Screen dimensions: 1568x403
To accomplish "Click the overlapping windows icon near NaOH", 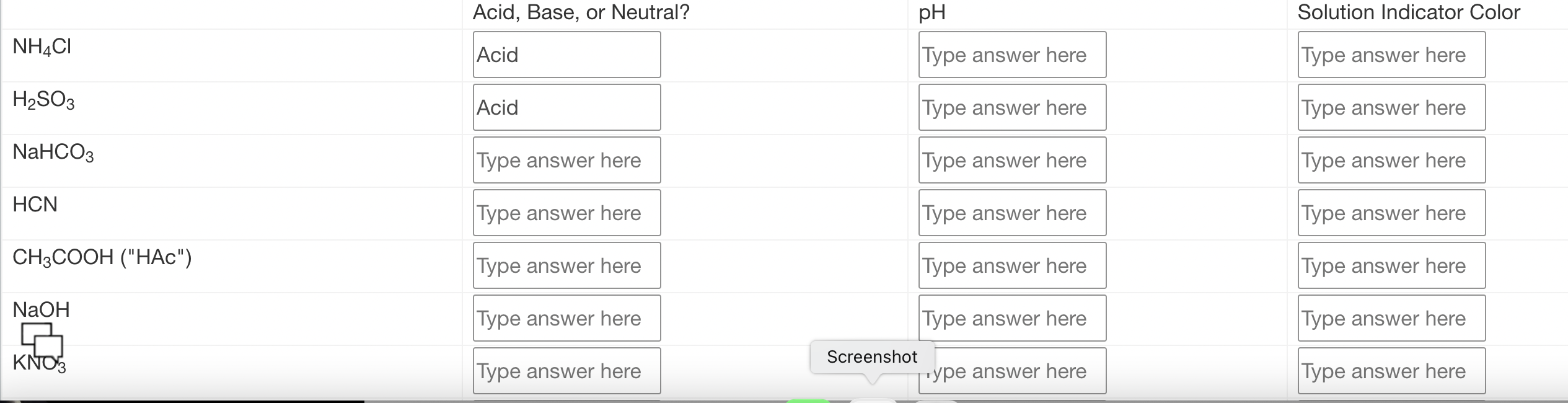I will pos(42,342).
